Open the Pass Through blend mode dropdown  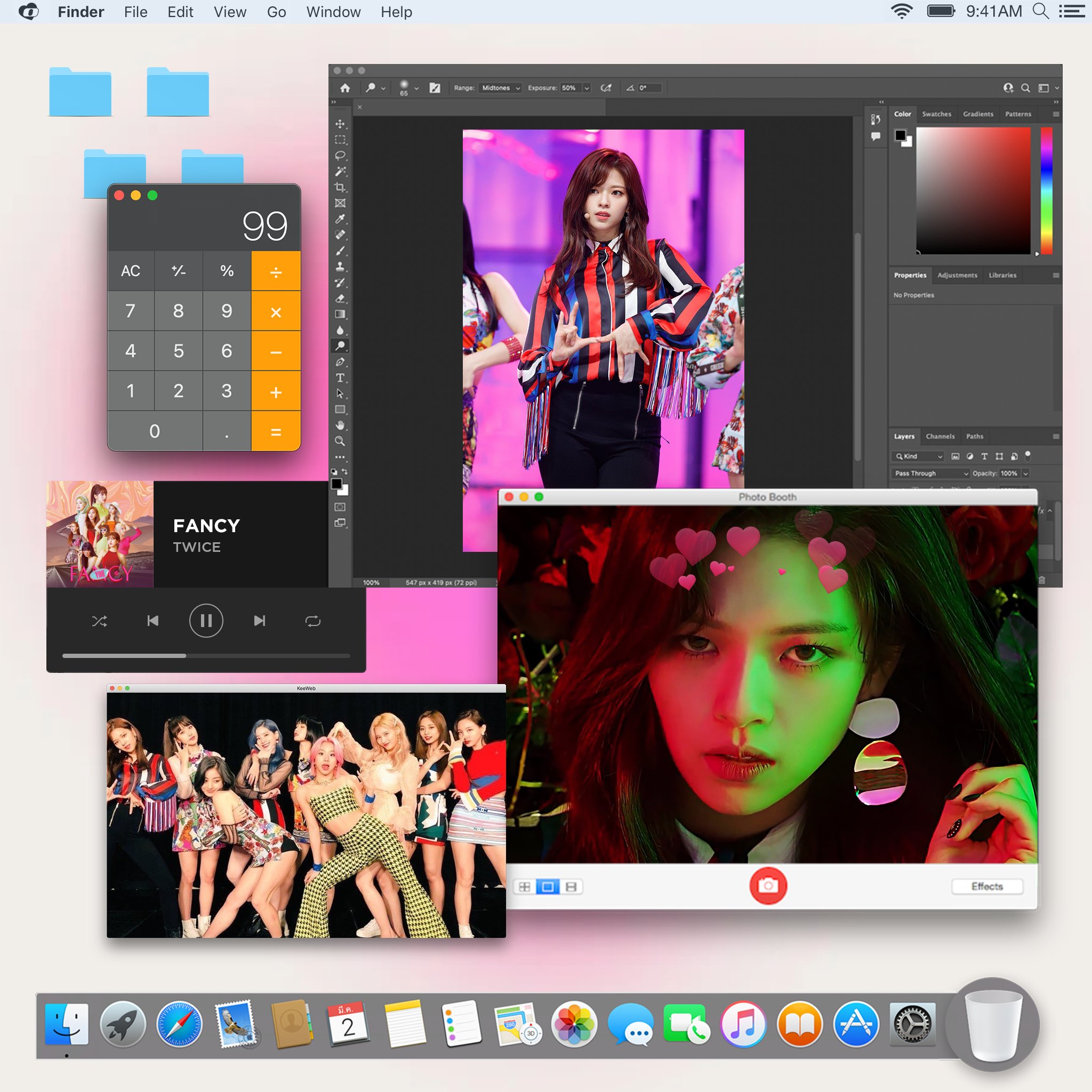931,473
